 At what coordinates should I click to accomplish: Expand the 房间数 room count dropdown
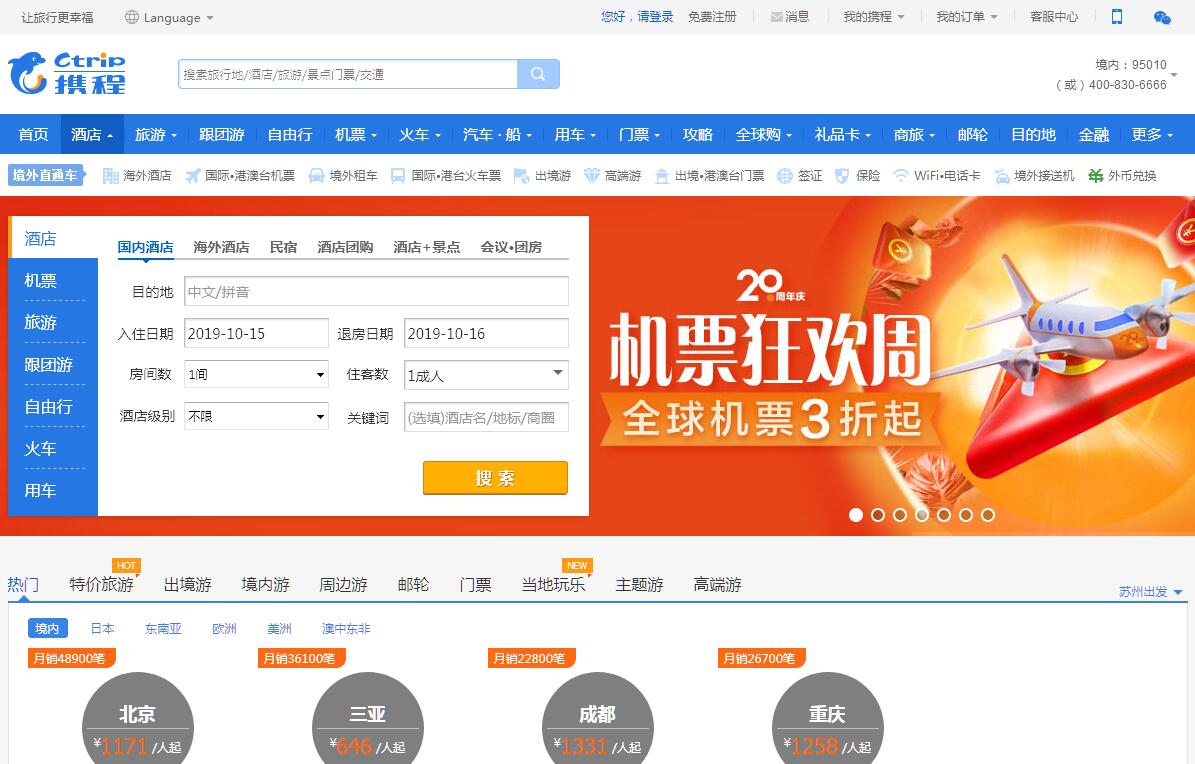[256, 375]
